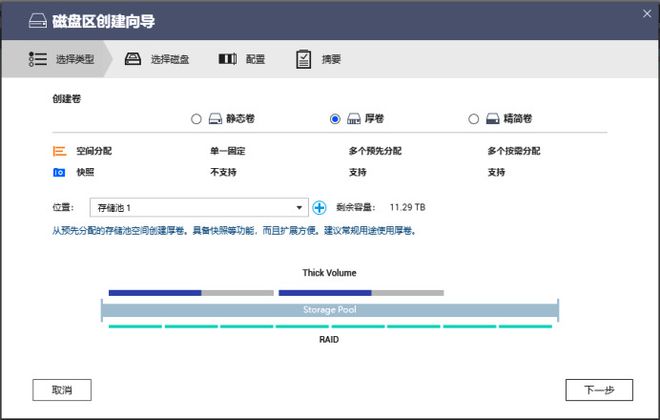
Task: Click the 多个预先分配 text
Action: (x=375, y=151)
